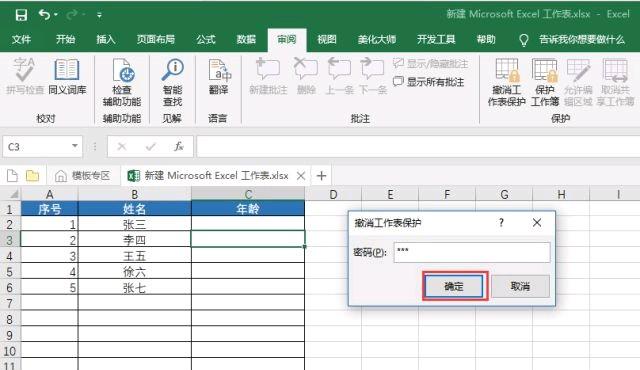
Task: Go to 上一条 previous comment
Action: coord(339,77)
